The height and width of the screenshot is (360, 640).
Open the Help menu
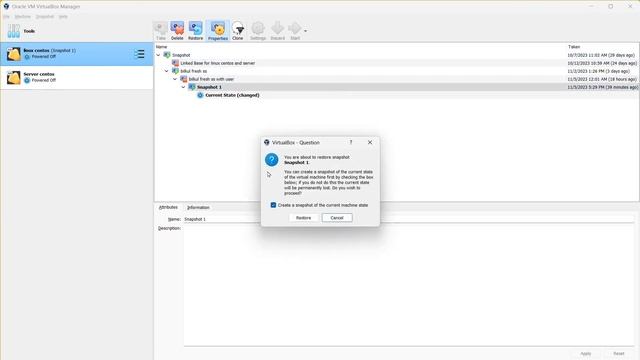[63, 17]
